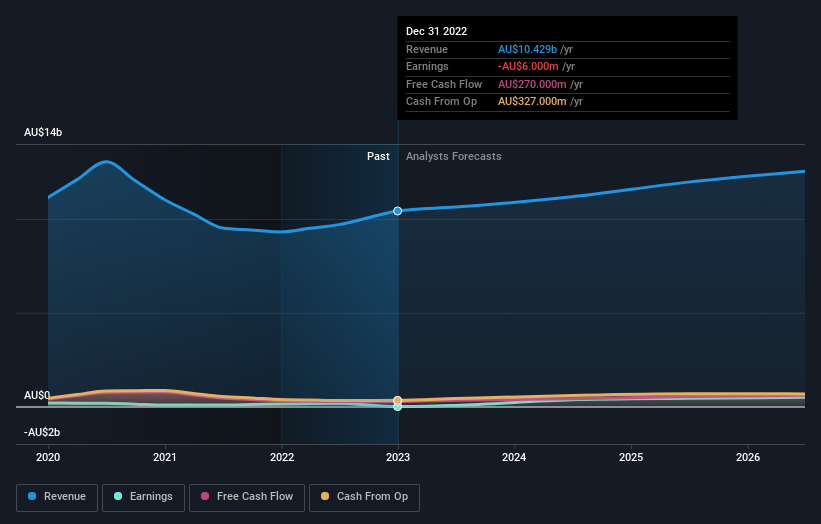
Task: Click the 'Free Cash Flow' row label in tooltip
Action: 444,84
